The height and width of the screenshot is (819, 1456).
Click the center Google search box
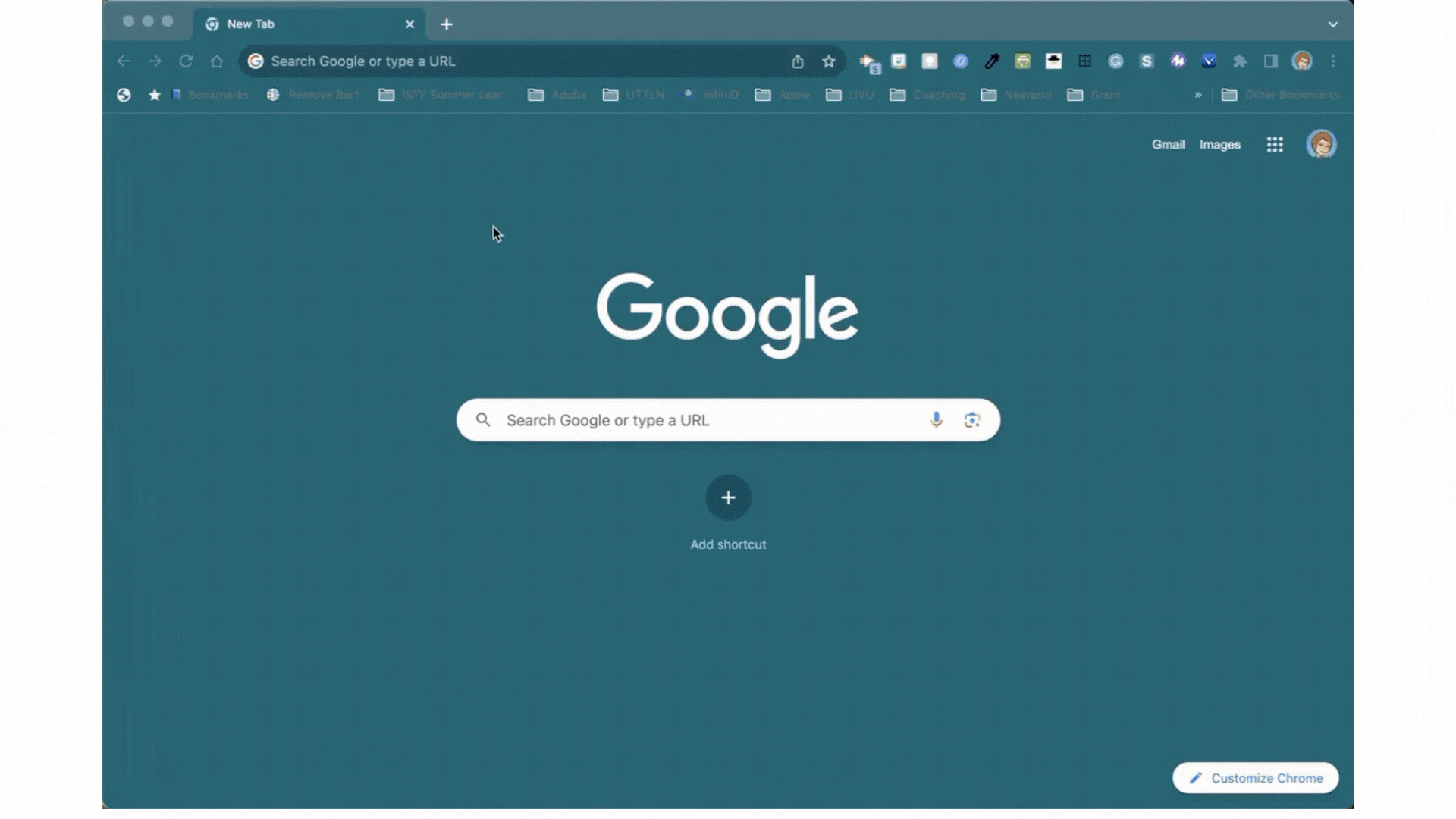pos(728,420)
